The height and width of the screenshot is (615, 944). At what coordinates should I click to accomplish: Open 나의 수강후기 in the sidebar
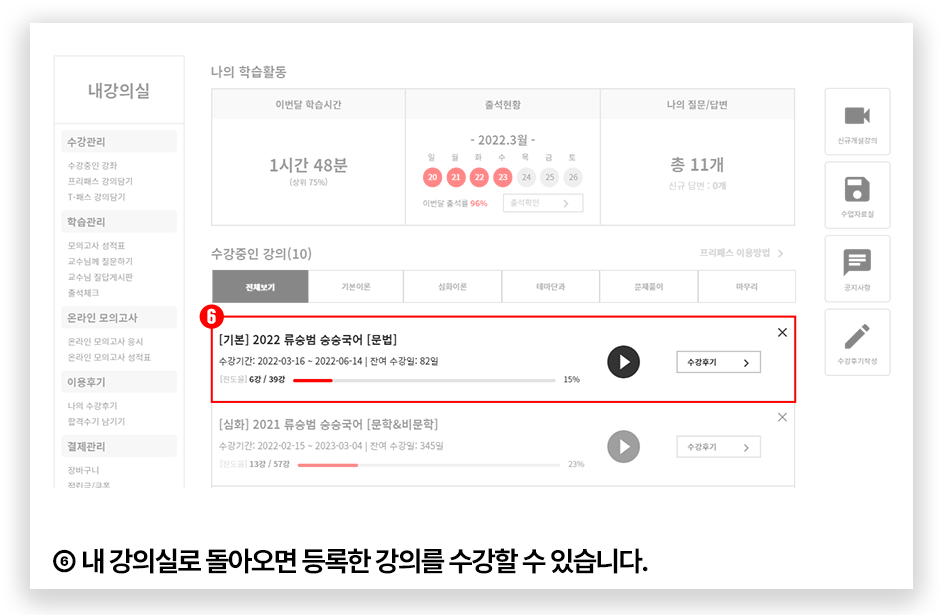click(92, 406)
